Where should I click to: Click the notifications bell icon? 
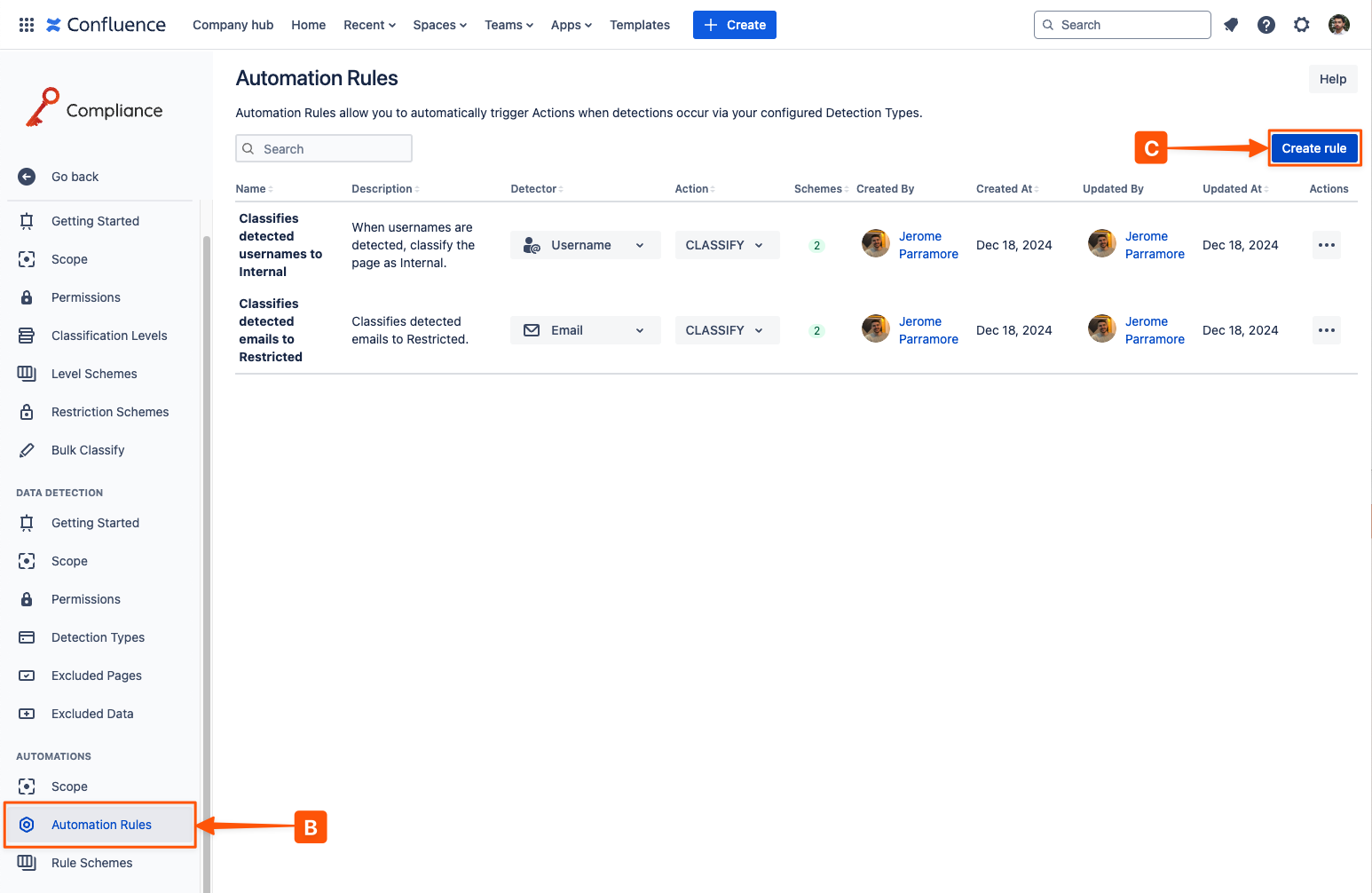(x=1231, y=25)
